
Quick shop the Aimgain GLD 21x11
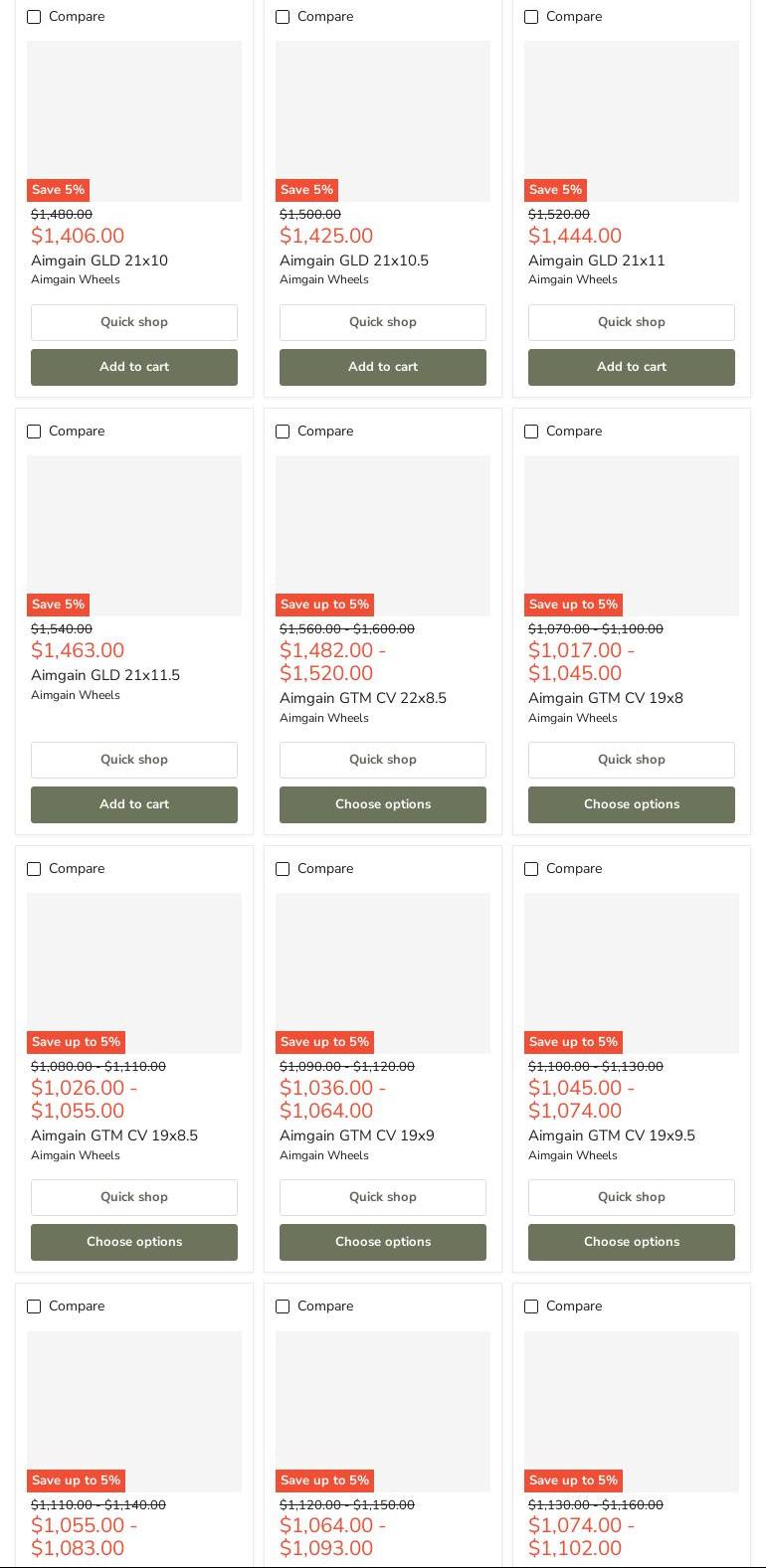[x=632, y=322]
